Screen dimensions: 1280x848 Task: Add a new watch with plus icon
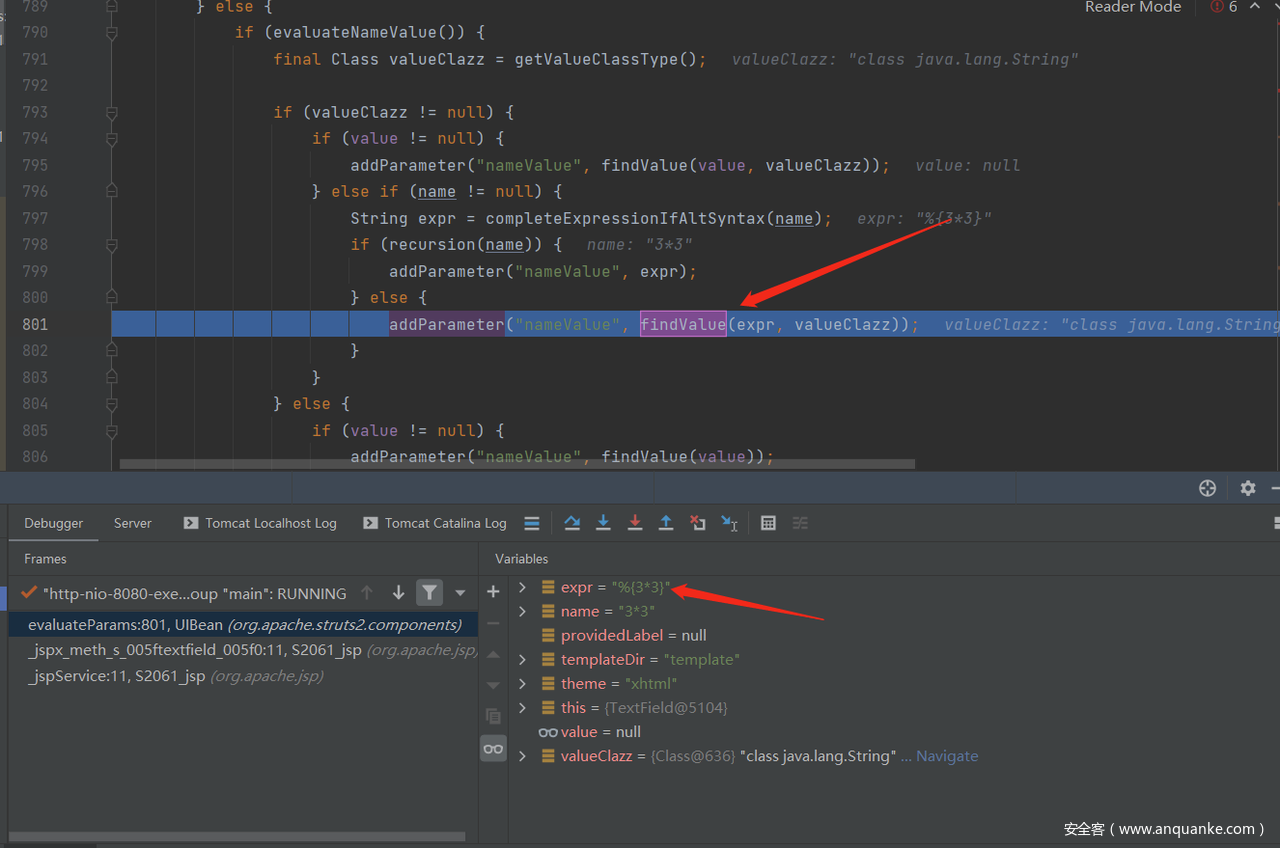click(x=493, y=592)
